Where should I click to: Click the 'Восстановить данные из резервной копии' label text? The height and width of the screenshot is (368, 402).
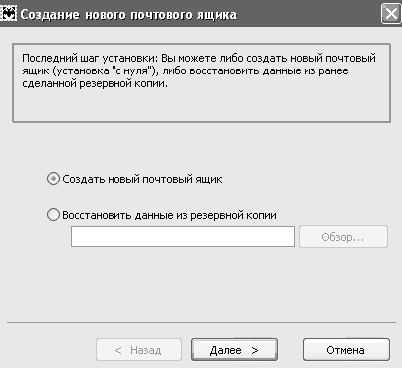coord(169,215)
